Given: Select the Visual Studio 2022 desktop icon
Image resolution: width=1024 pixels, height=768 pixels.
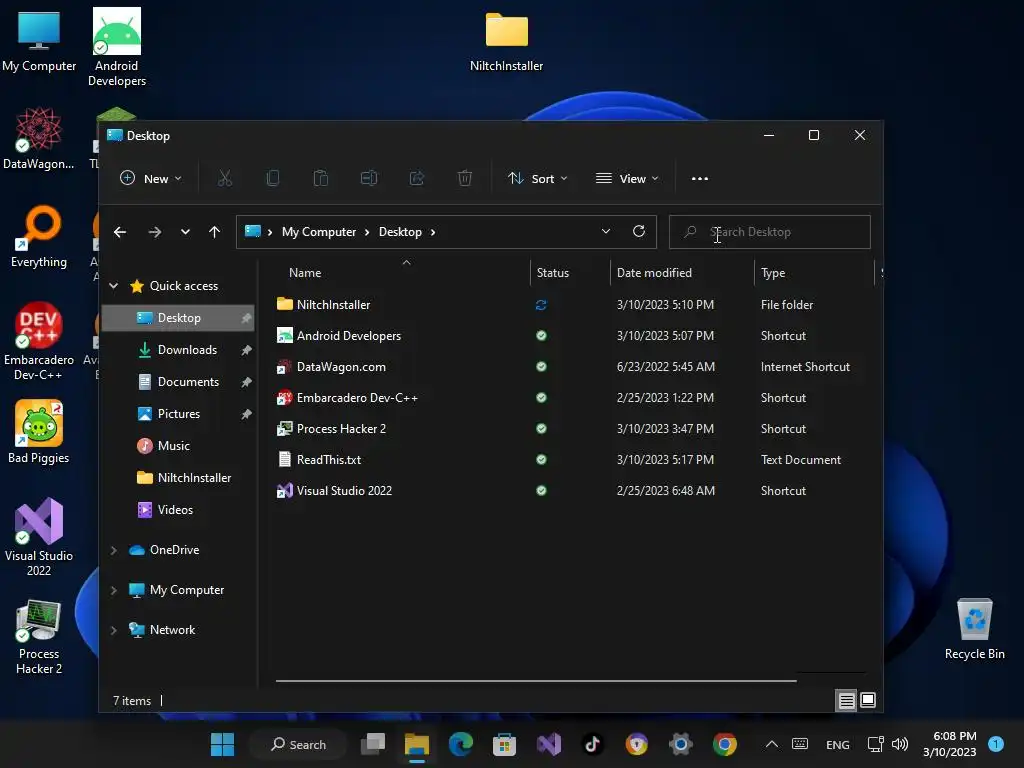Looking at the screenshot, I should click(x=39, y=537).
